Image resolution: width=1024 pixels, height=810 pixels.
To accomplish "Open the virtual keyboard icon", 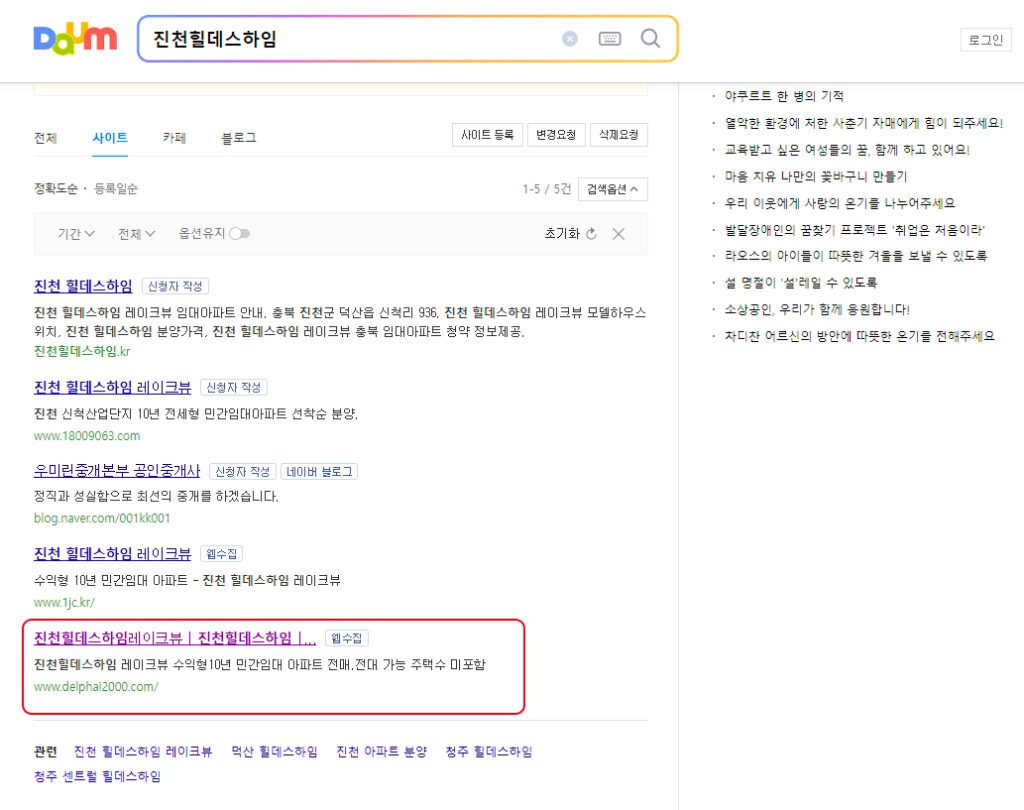I will (x=610, y=39).
